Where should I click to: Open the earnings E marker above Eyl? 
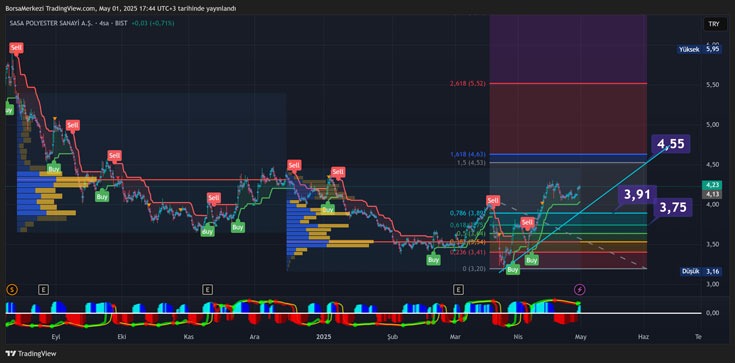point(44,289)
